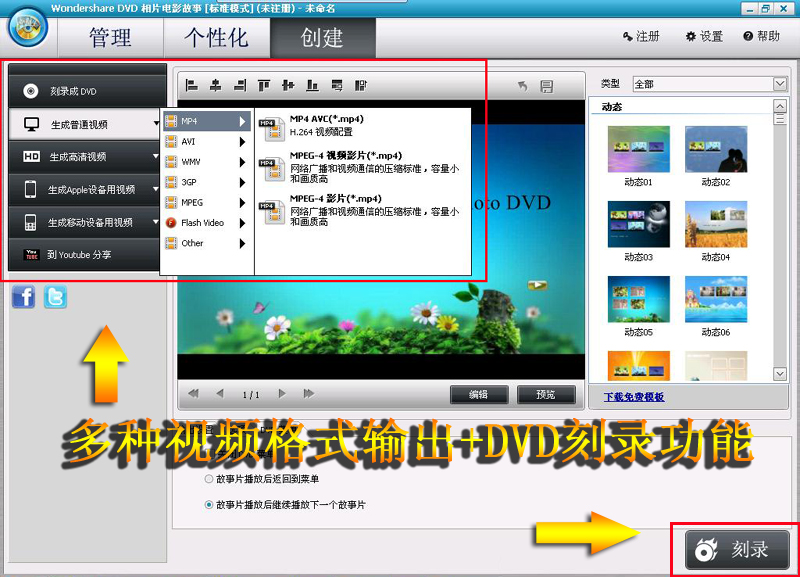Select 刻录成 DVD option
Viewport: 800px width, 577px height.
click(87, 91)
